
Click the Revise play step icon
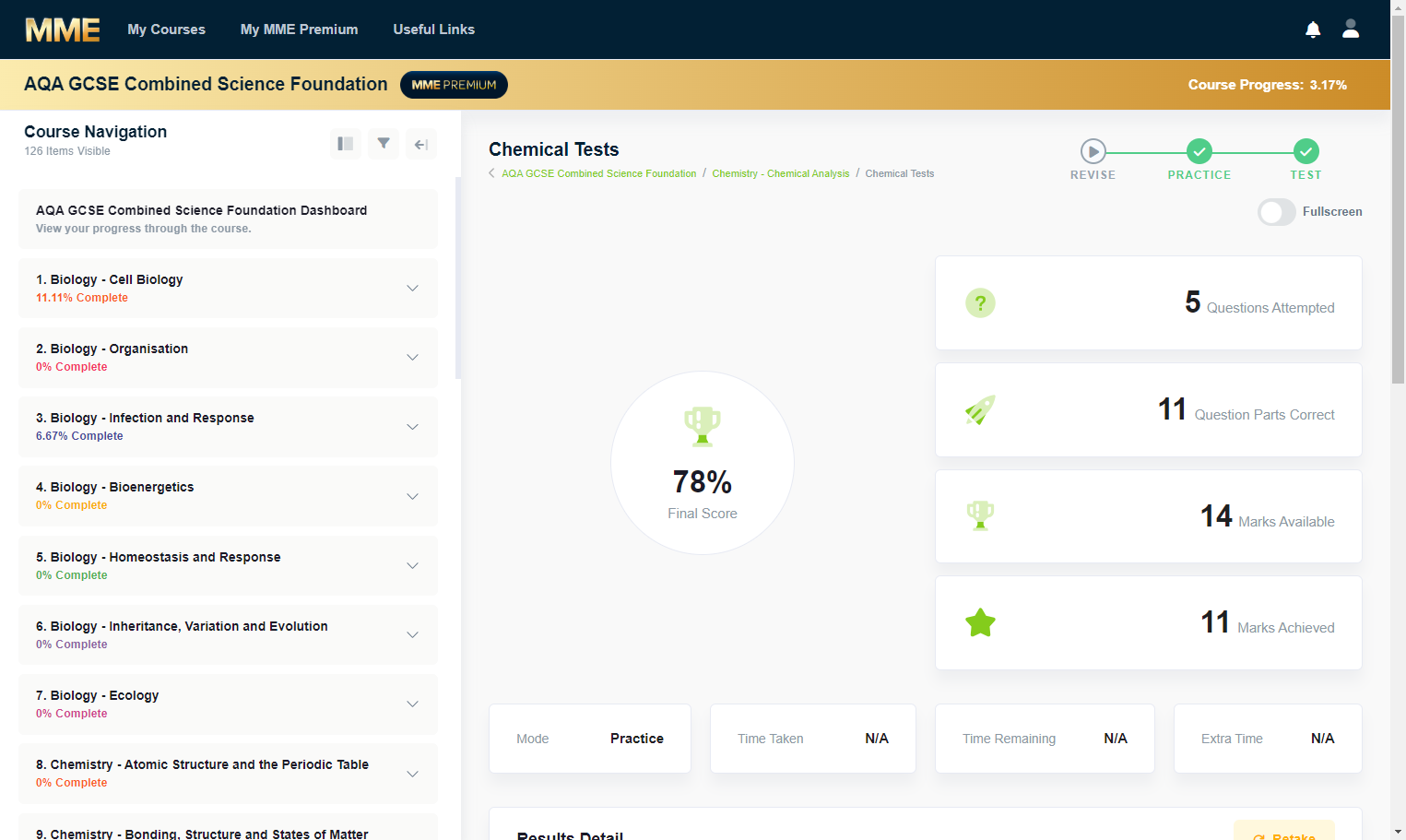tap(1093, 151)
